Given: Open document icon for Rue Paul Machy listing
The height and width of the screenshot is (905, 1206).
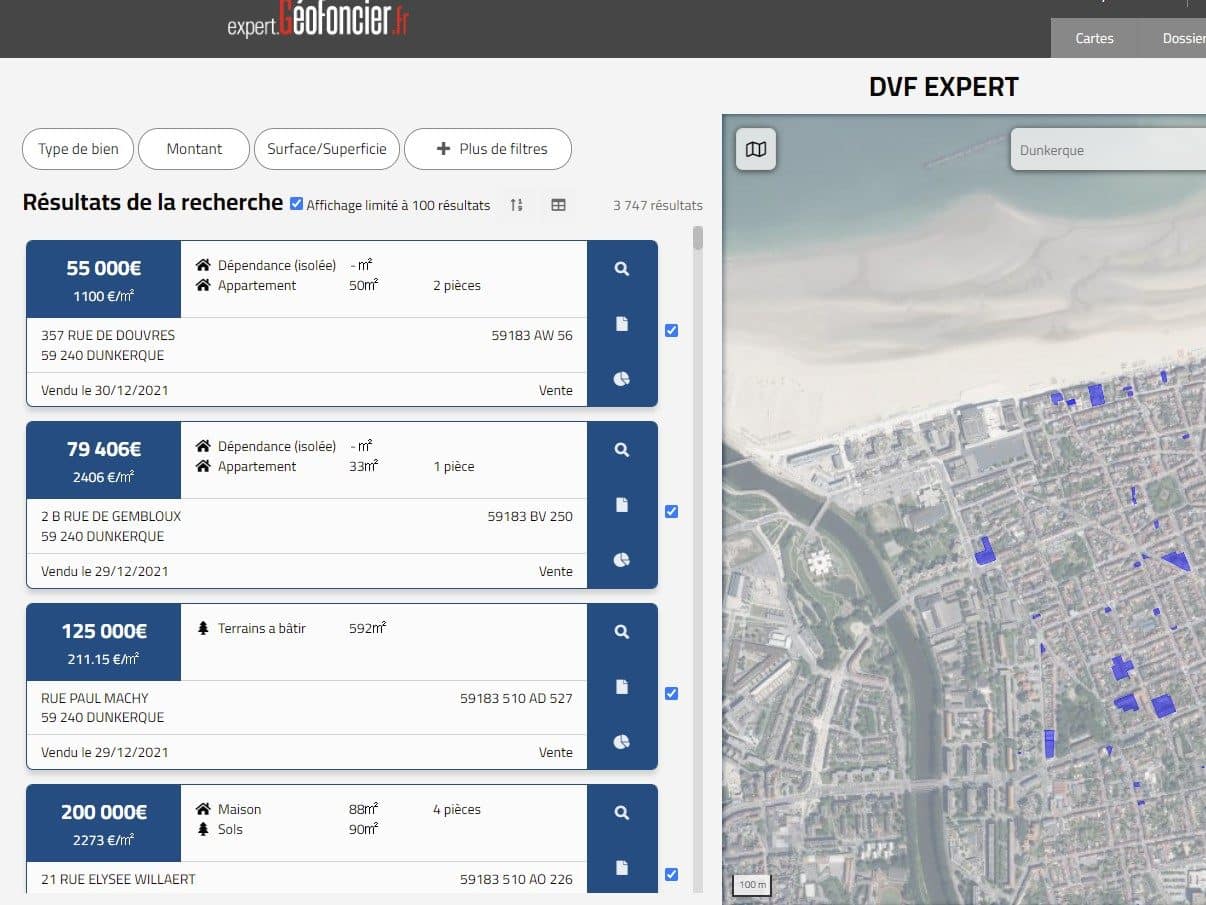Looking at the screenshot, I should (x=621, y=687).
